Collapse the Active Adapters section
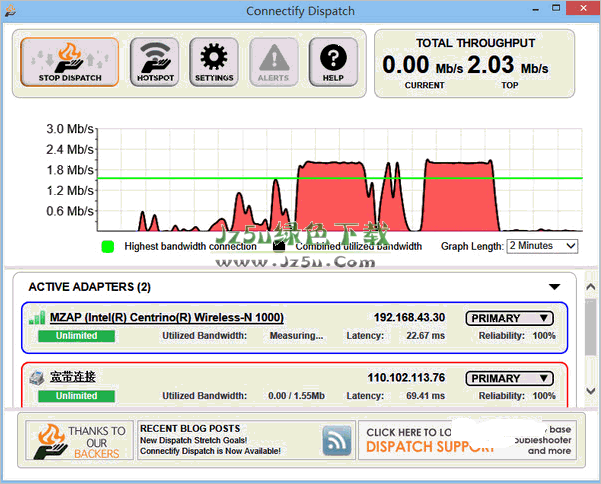601x484 pixels. tap(554, 287)
